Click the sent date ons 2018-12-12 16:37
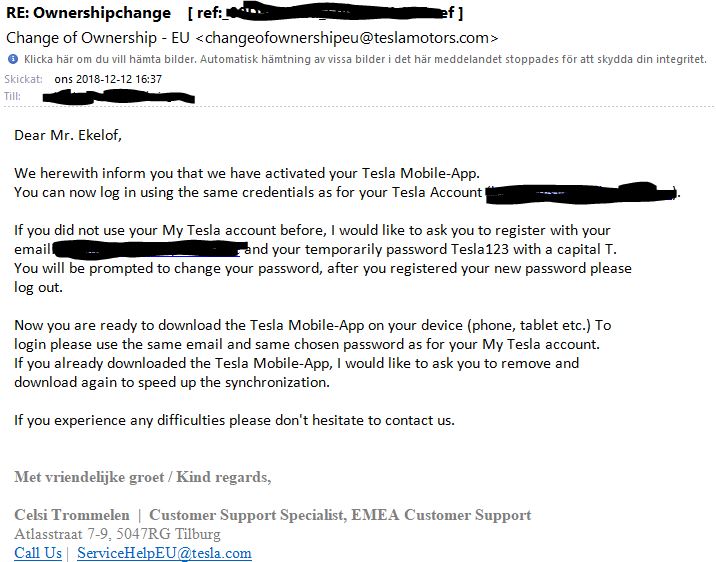 [x=108, y=79]
